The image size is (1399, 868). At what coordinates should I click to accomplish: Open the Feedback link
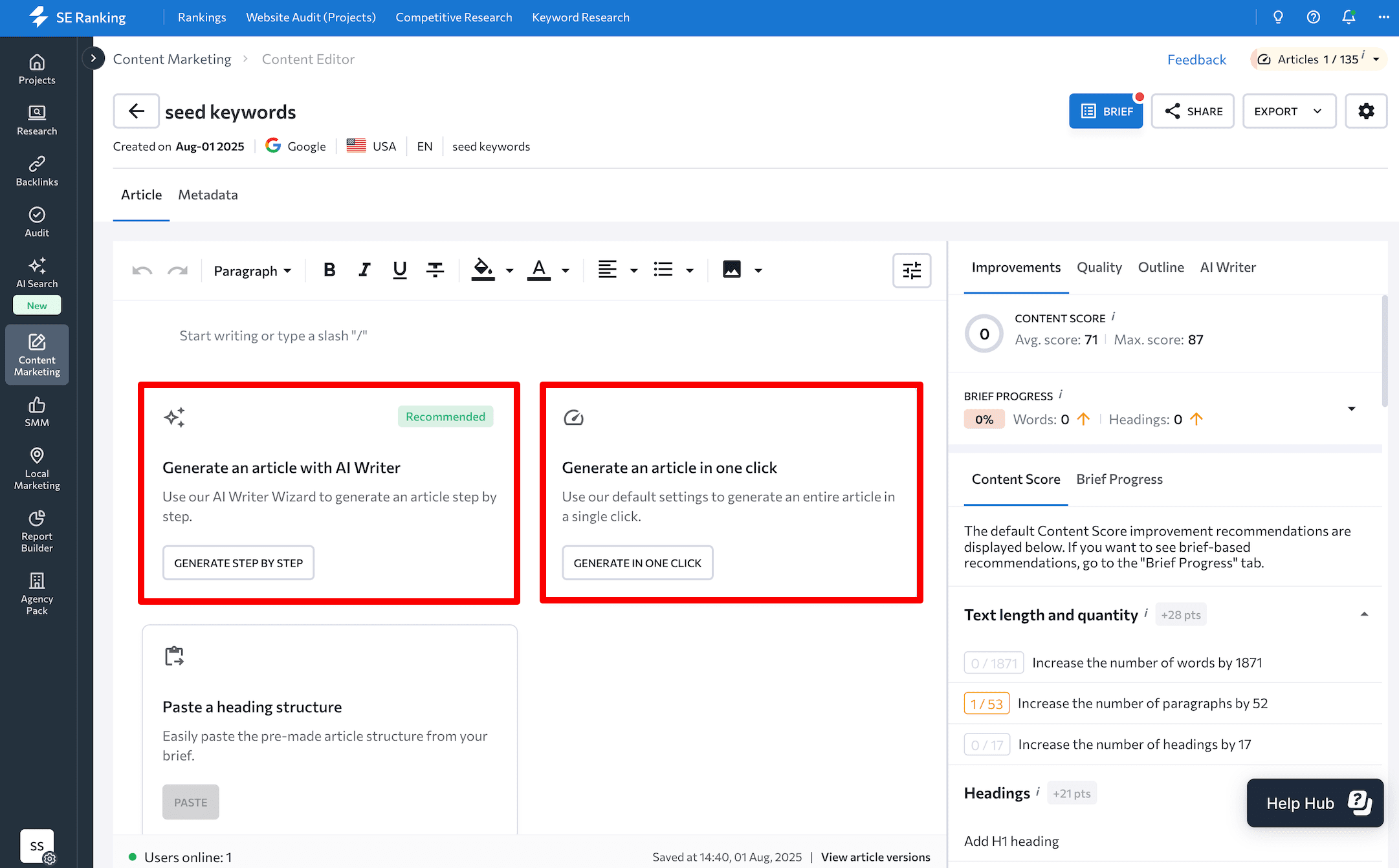click(1196, 60)
